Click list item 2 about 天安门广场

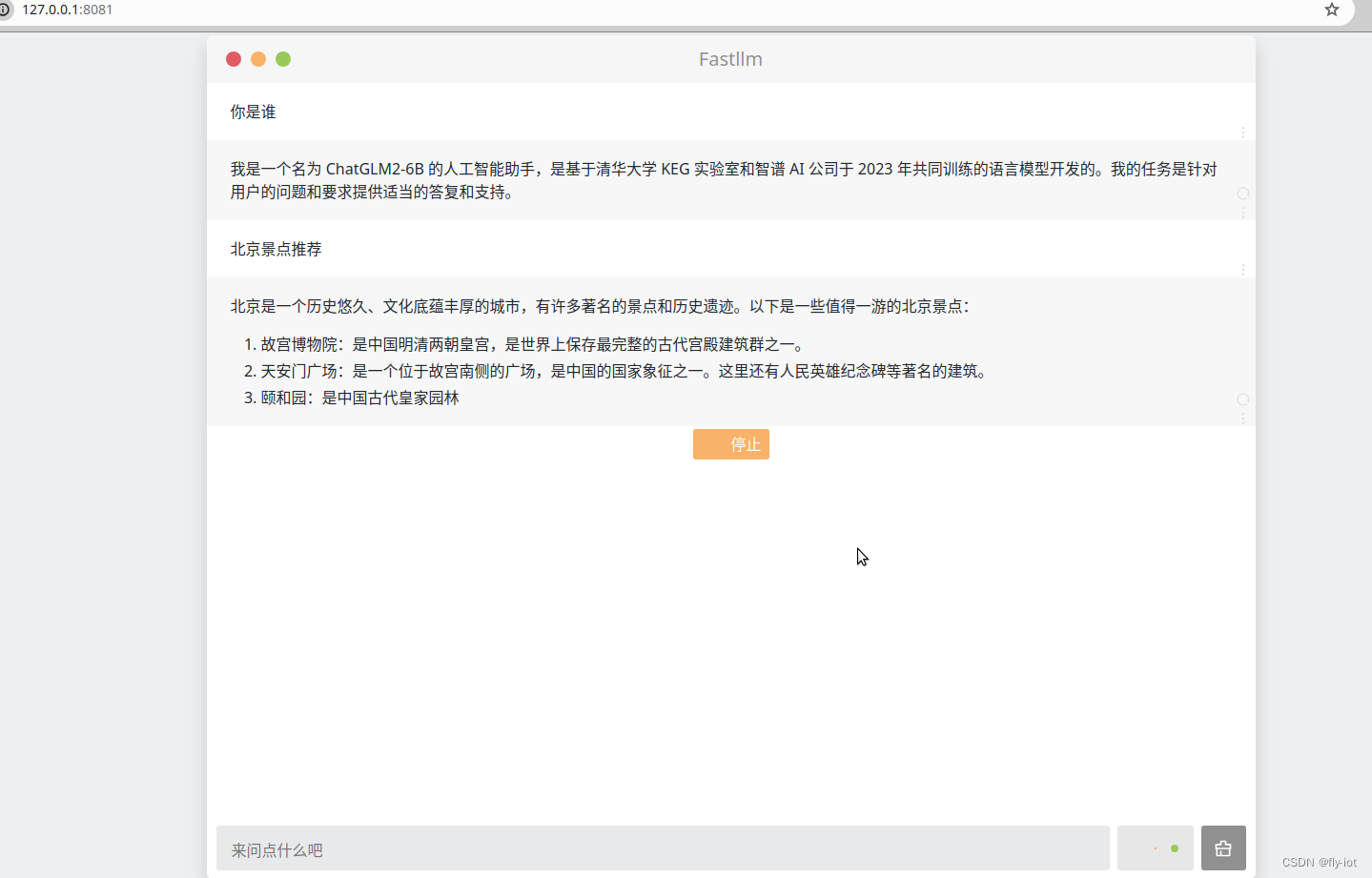624,371
